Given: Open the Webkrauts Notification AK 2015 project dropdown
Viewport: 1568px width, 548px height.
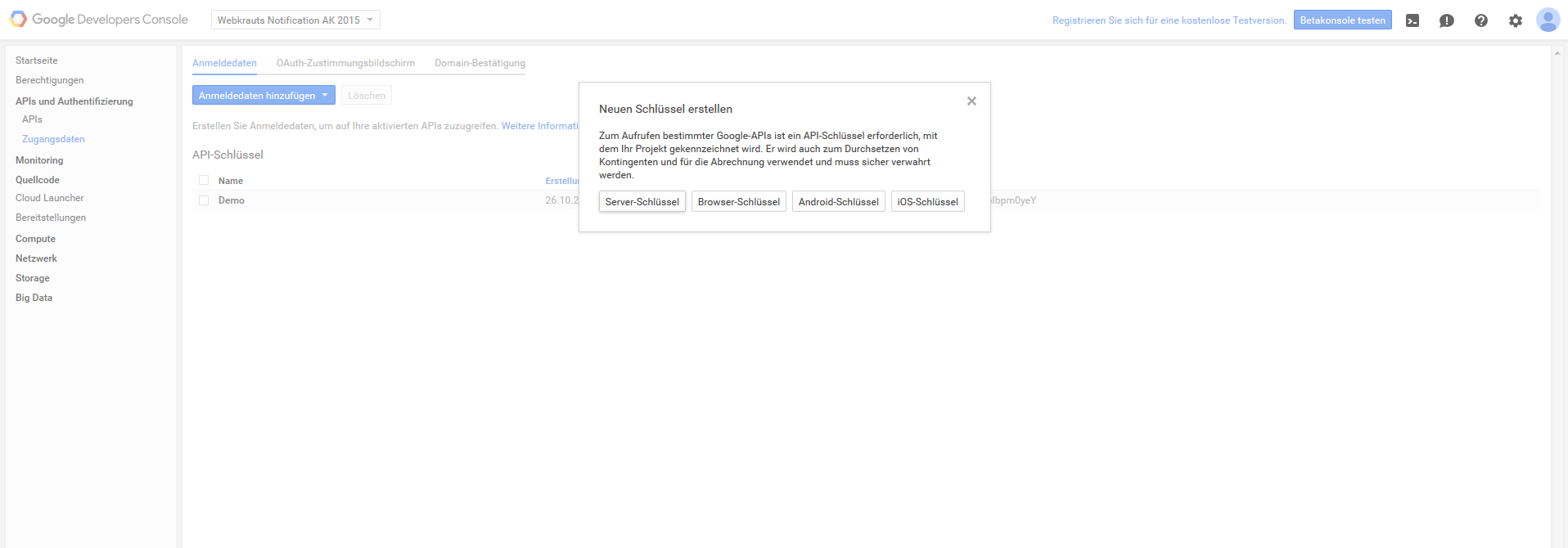Looking at the screenshot, I should click(295, 20).
